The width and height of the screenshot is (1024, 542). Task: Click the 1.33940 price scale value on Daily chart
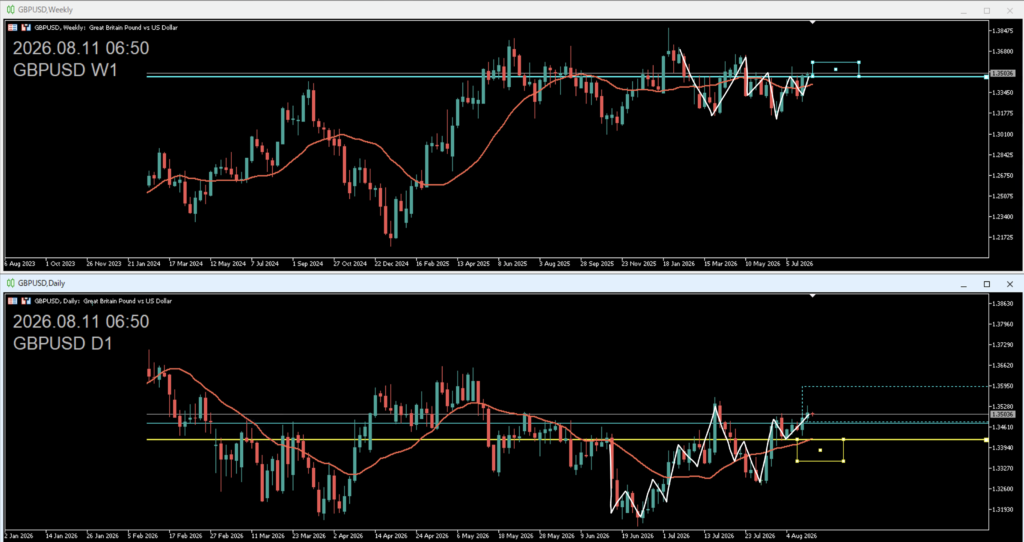point(1004,447)
